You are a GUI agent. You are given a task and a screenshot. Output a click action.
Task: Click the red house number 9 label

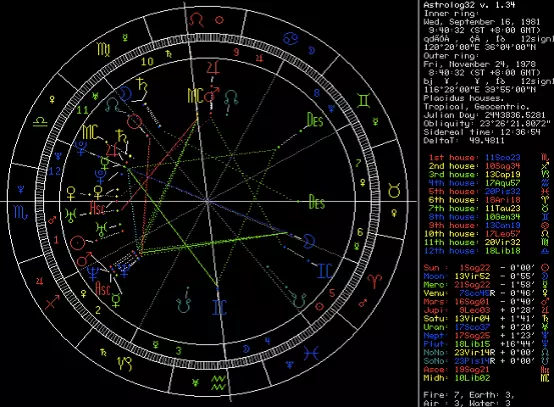236,52
